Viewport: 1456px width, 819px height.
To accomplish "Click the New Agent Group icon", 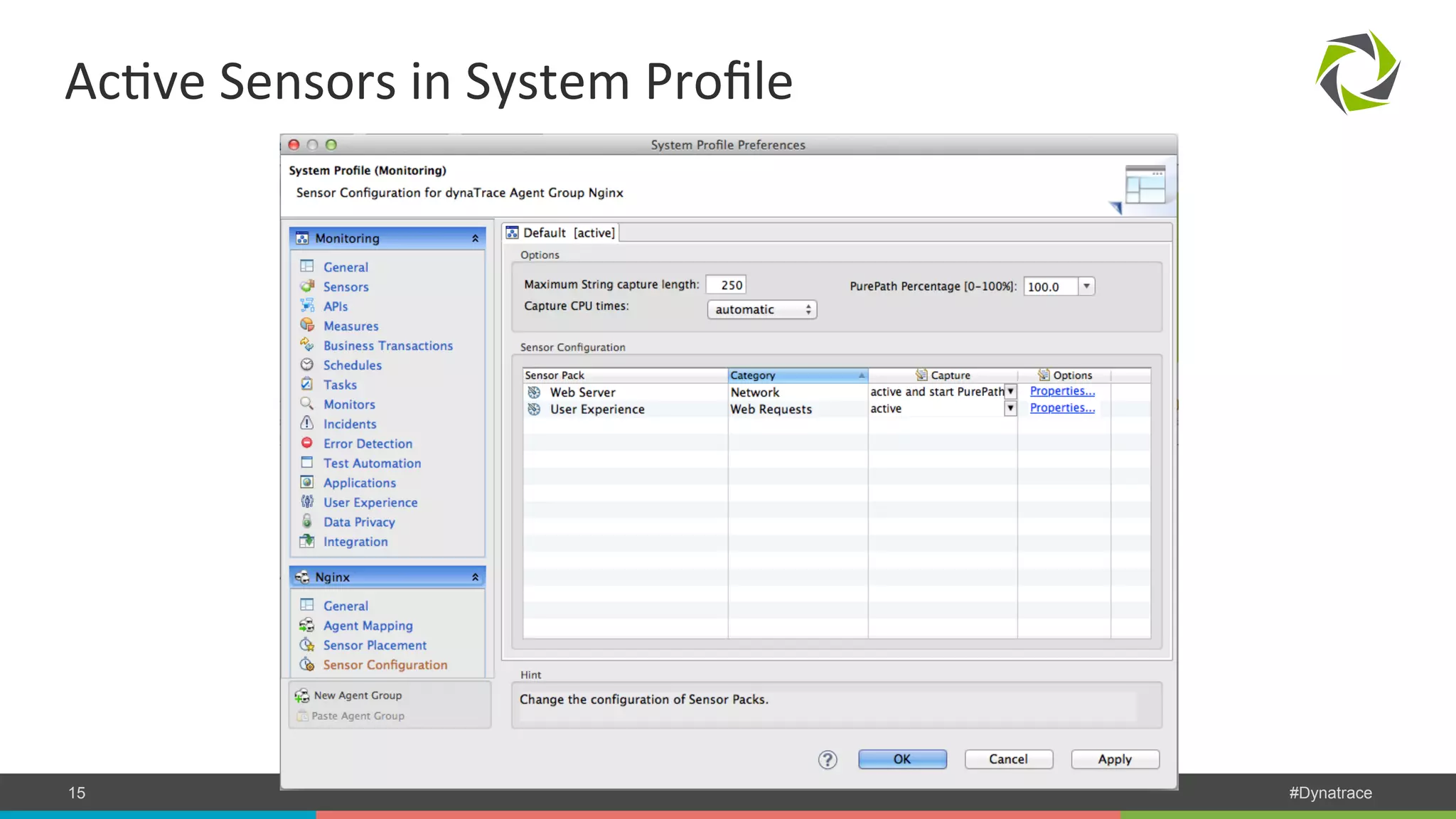I will pos(302,696).
